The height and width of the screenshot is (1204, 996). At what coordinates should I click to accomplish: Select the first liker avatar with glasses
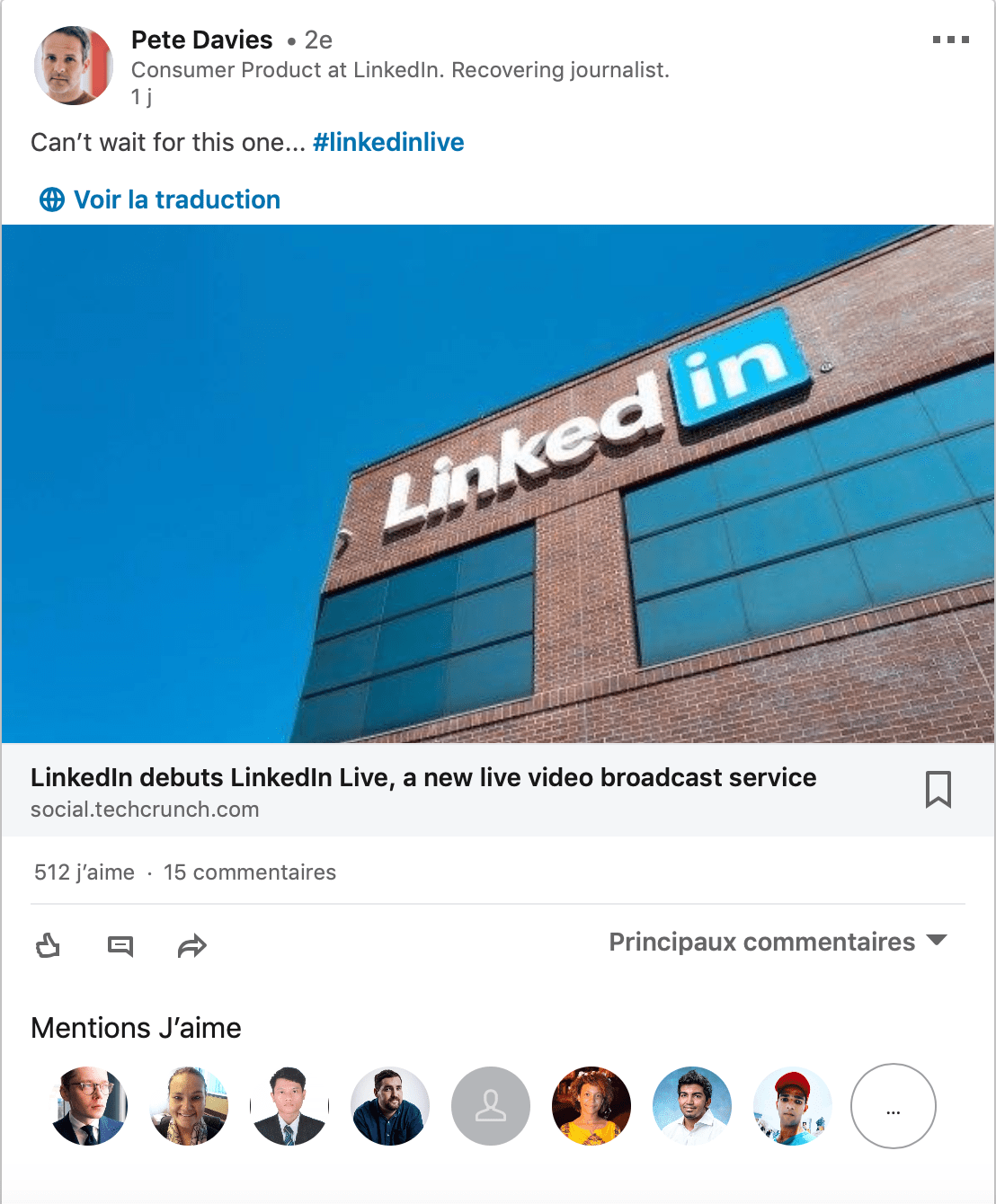pos(88,1106)
